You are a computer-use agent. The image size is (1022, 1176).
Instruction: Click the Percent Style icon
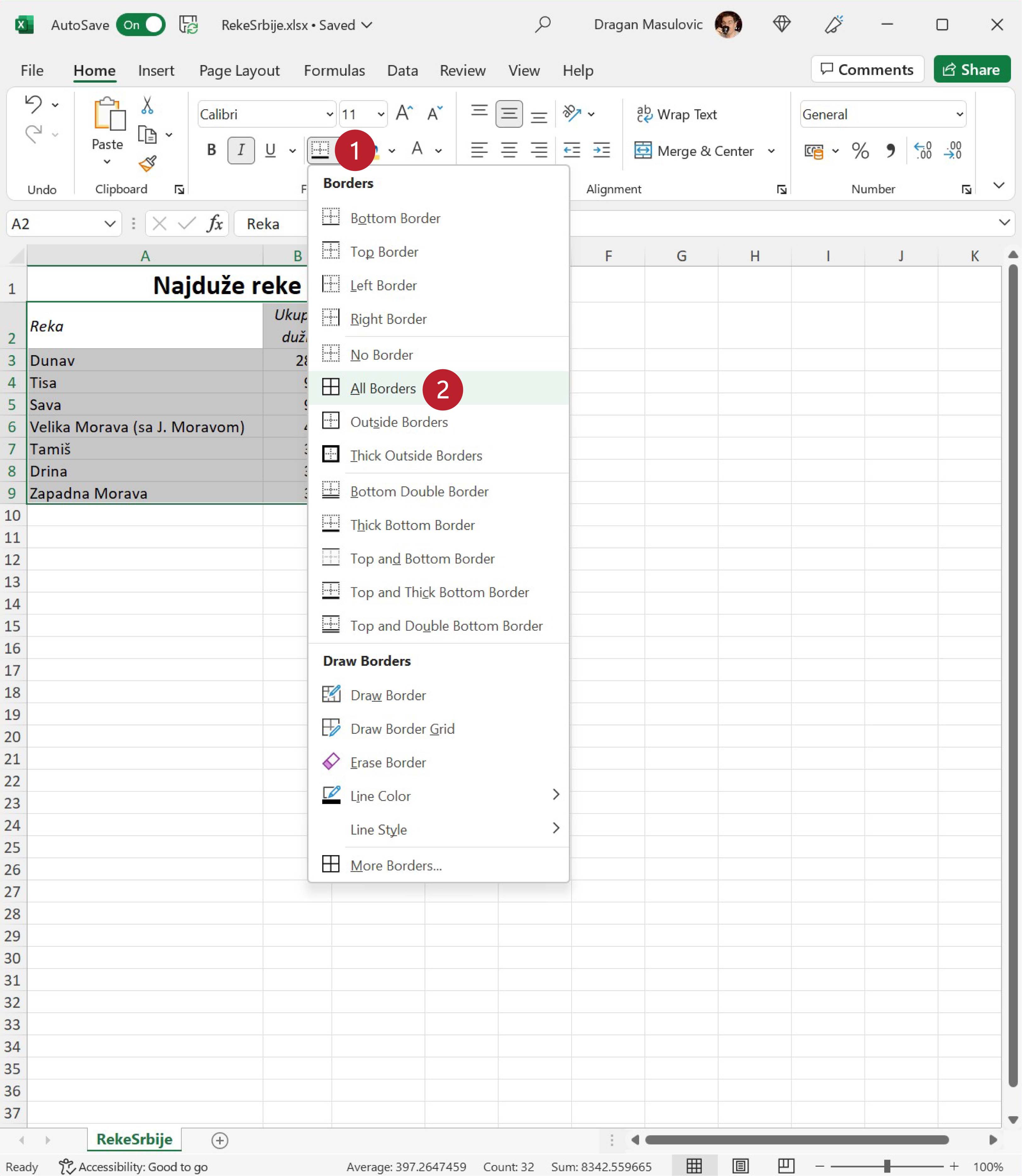pos(860,151)
